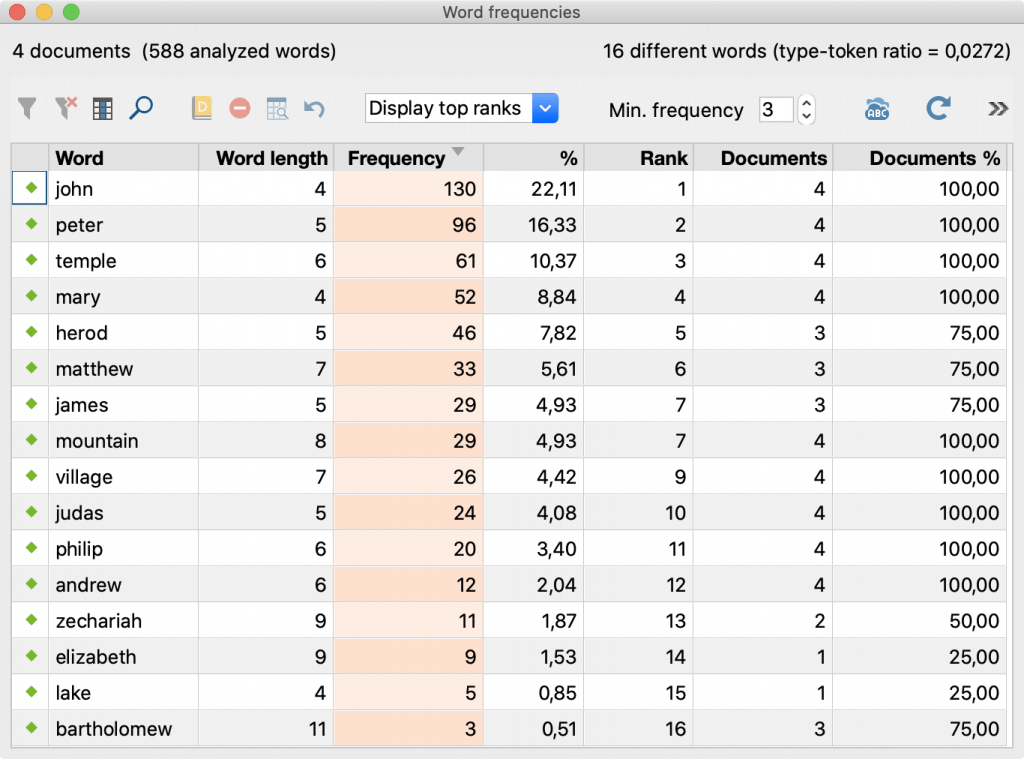Click the filter funnel icon

coord(28,109)
